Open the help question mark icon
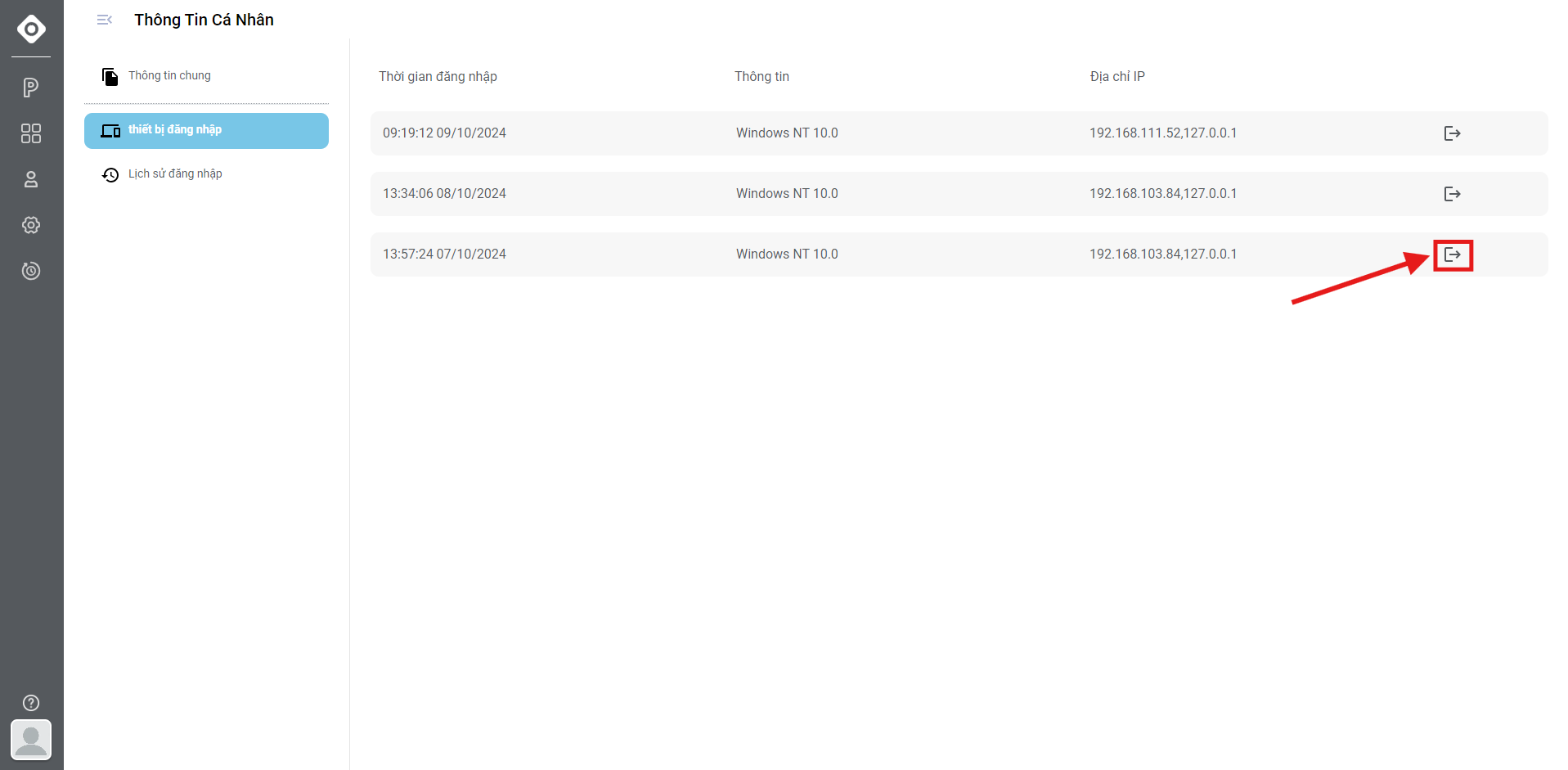Image resolution: width=1568 pixels, height=770 pixels. pos(31,703)
